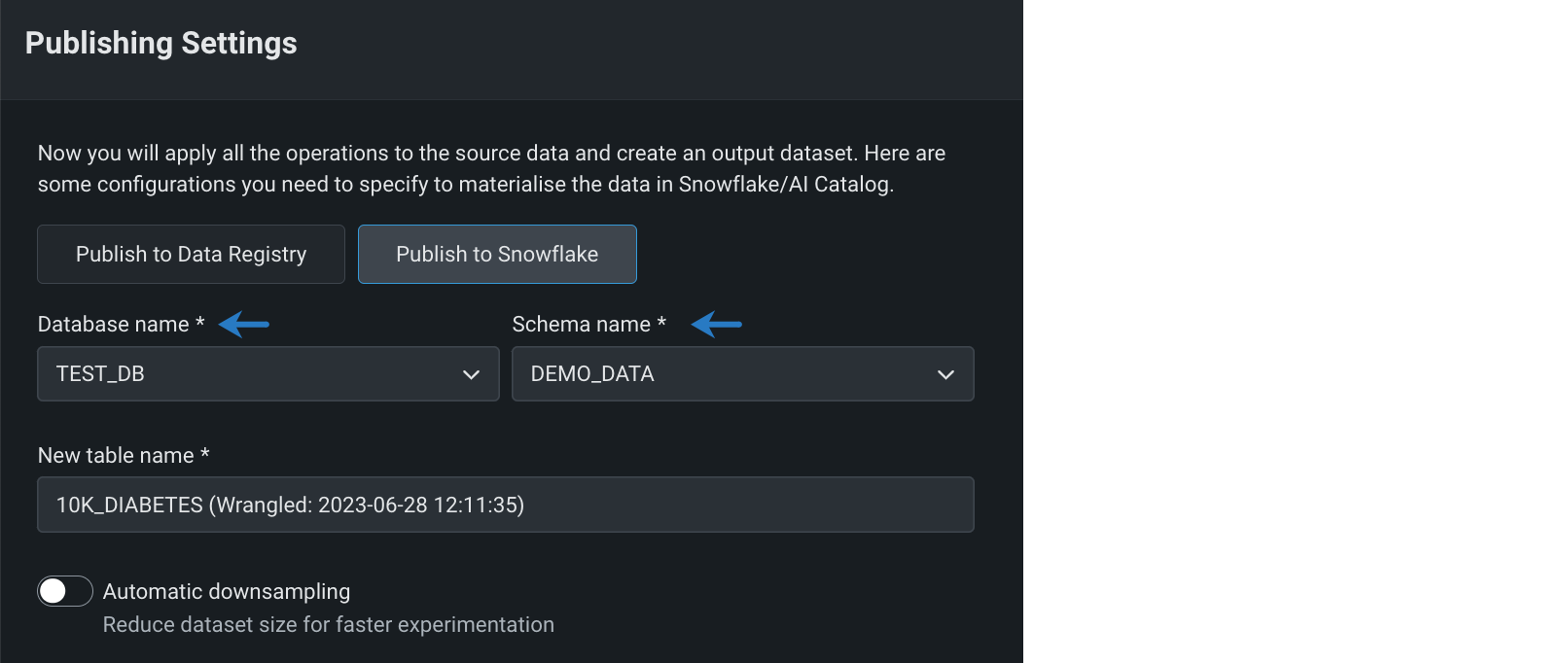Click the chevron in the DEMO_DATA dropdown
Viewport: 1568px width, 663px height.
945,374
